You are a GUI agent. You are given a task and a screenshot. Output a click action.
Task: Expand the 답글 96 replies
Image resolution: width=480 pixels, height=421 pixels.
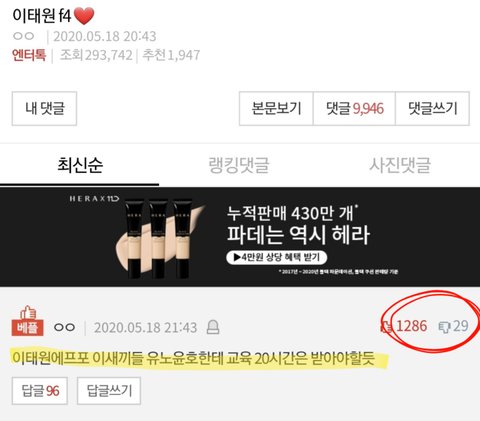click(x=40, y=391)
